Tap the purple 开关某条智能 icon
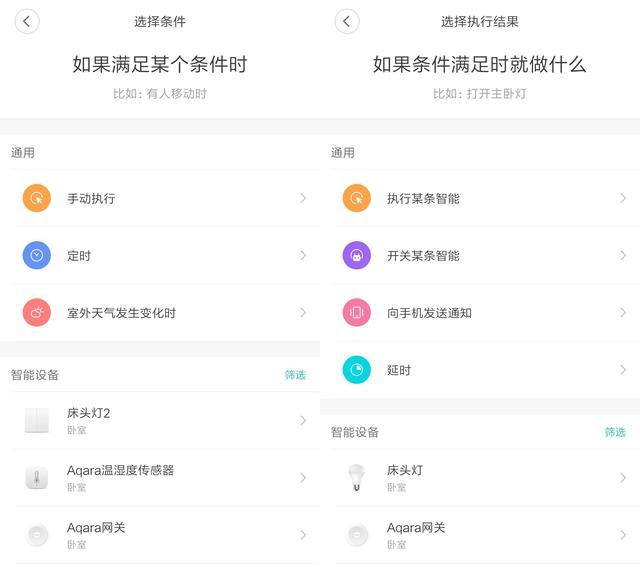 coord(357,255)
